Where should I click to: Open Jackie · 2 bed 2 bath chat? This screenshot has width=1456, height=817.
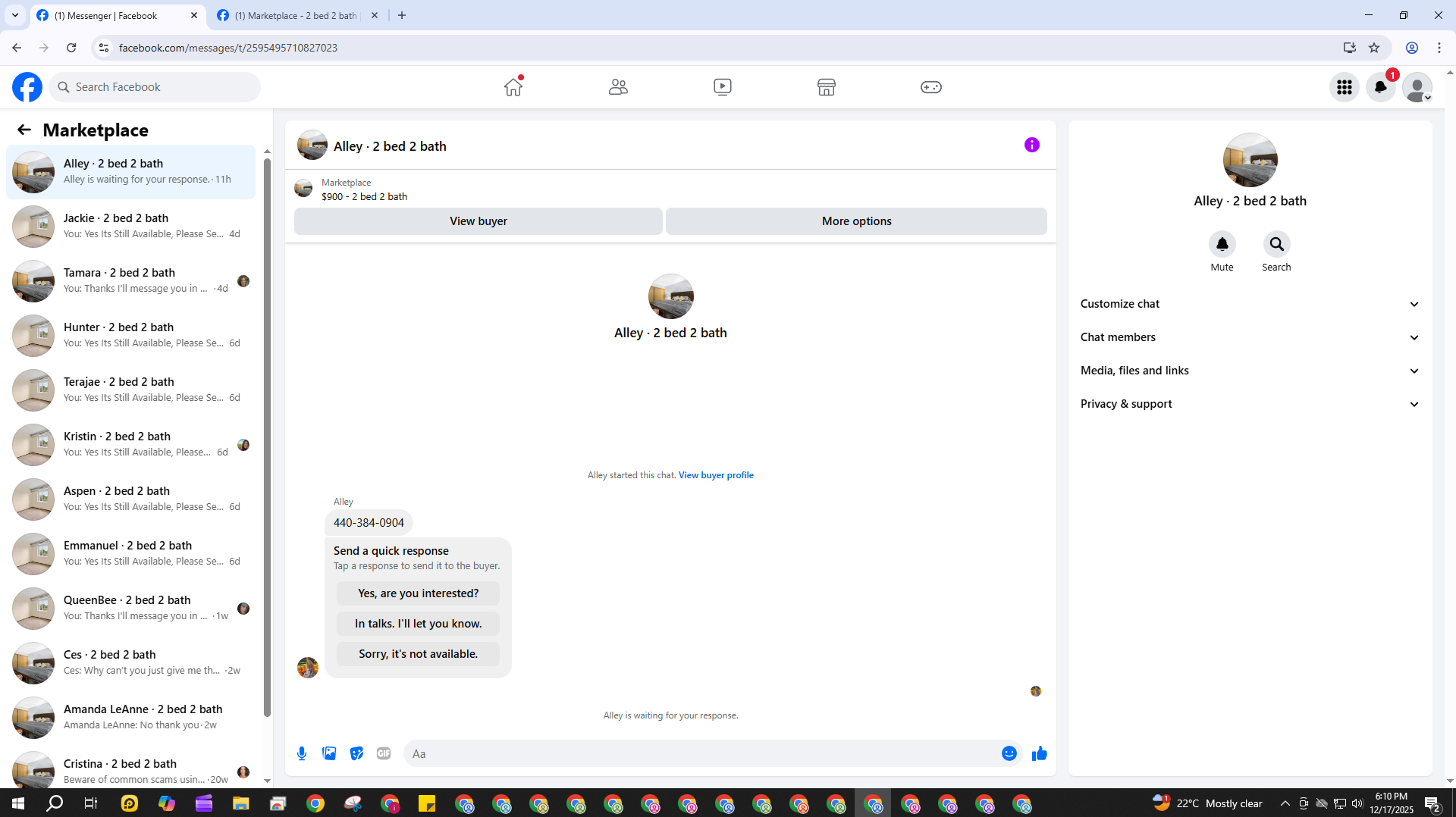[131, 227]
